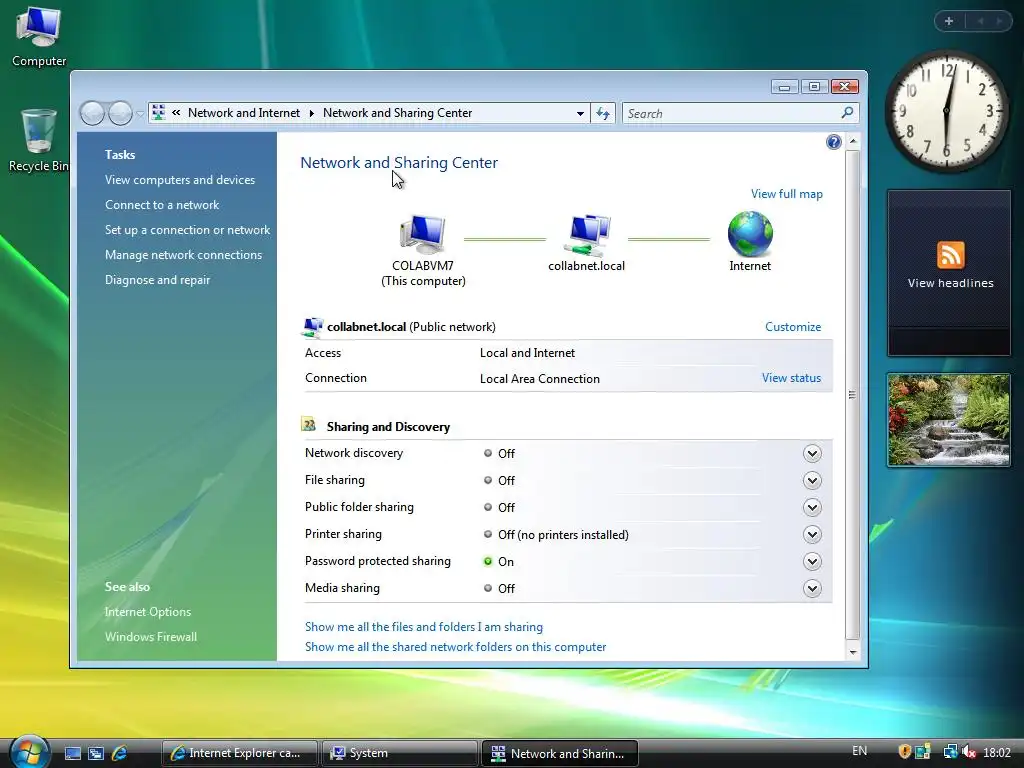
Task: Click Connect to a network
Action: tap(162, 204)
